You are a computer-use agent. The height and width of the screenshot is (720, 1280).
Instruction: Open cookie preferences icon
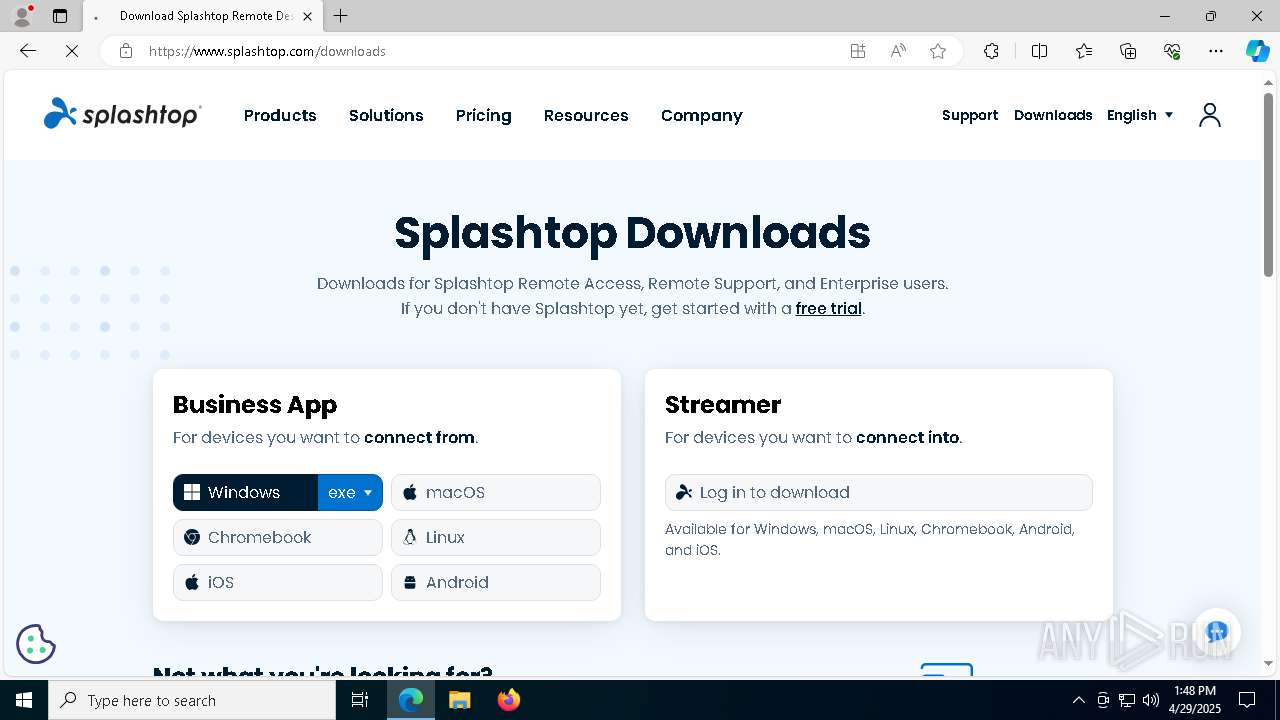tap(36, 644)
